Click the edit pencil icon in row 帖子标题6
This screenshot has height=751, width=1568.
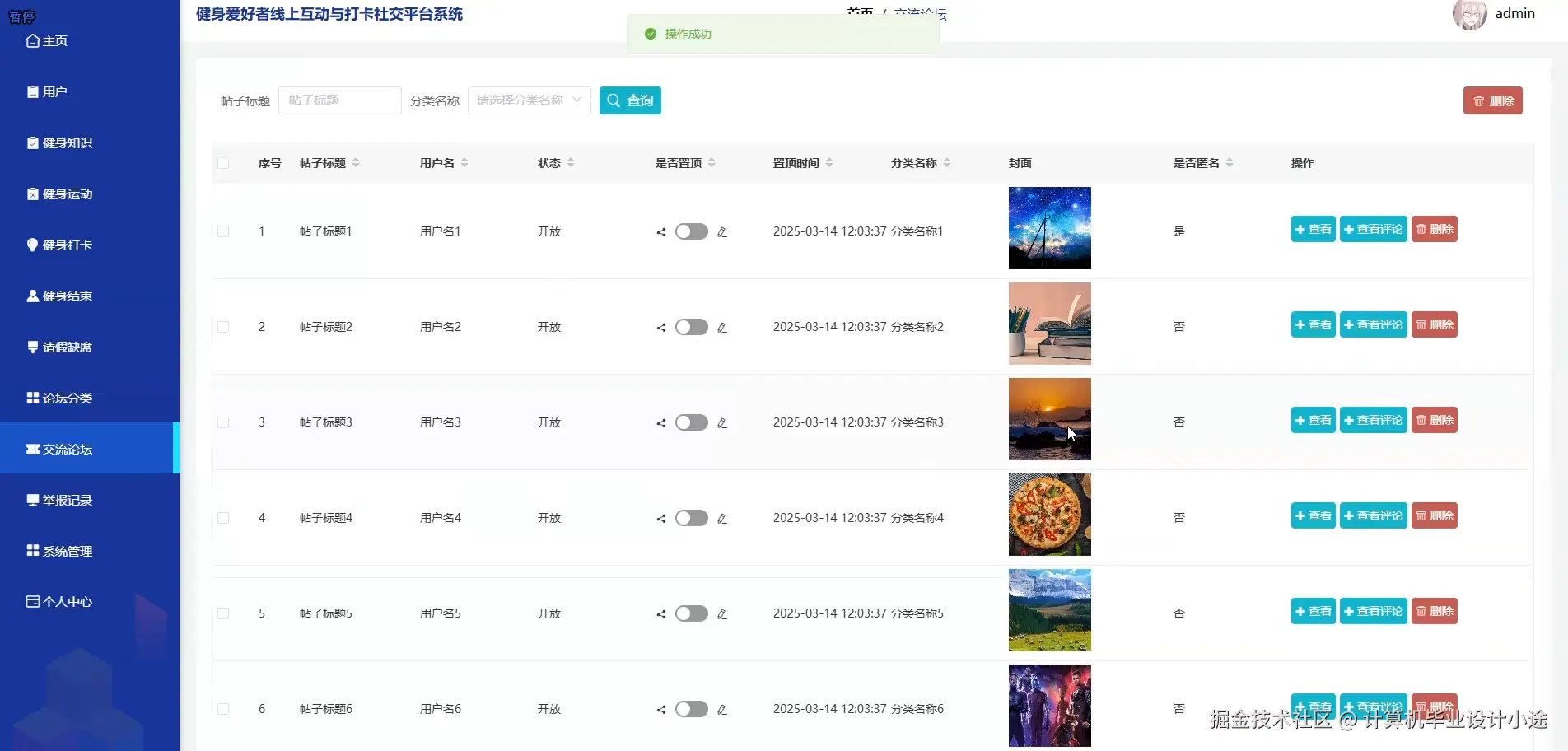[722, 710]
